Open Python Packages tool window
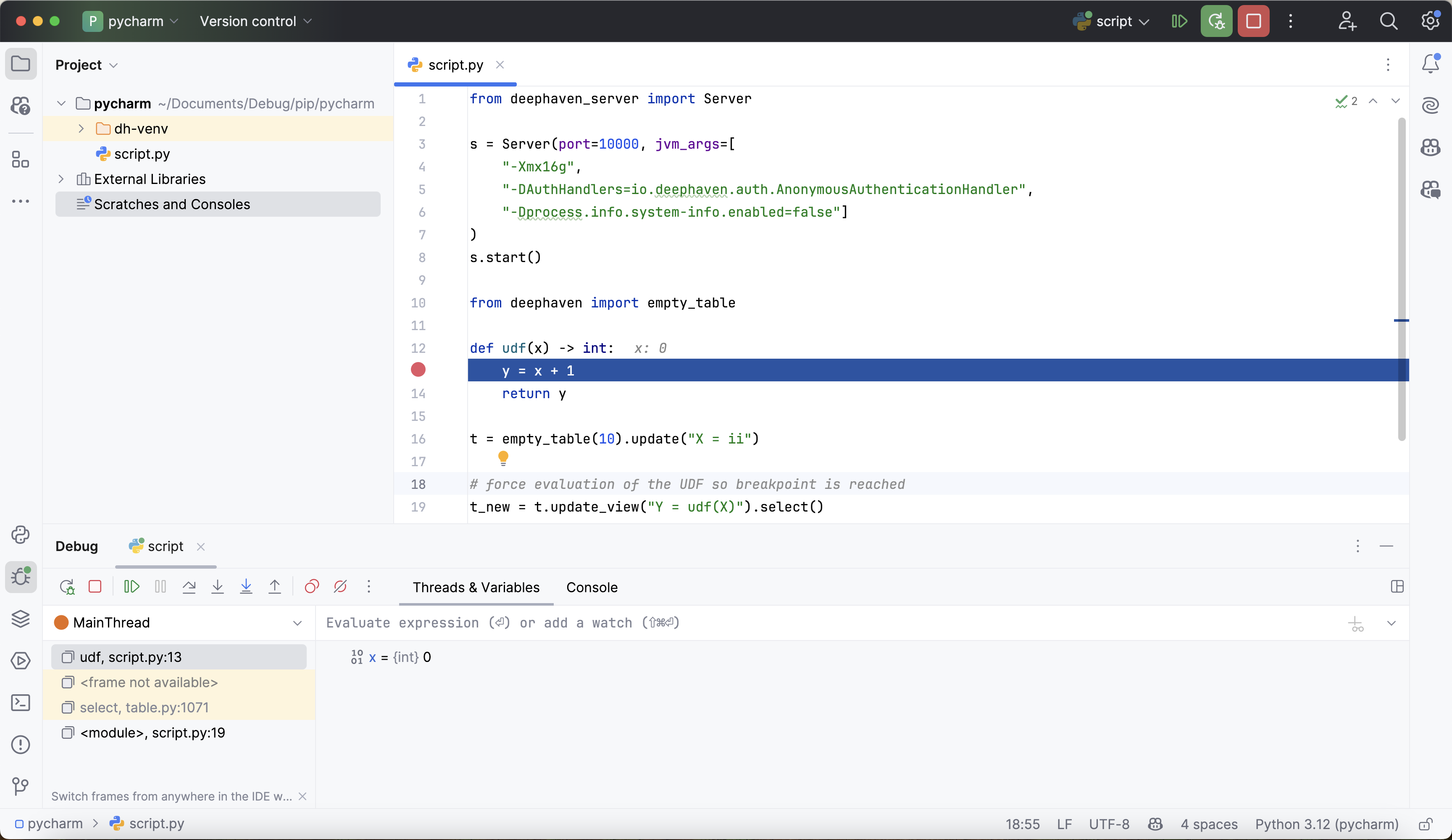Screen dimensions: 1452x840 pyautogui.click(x=21, y=619)
